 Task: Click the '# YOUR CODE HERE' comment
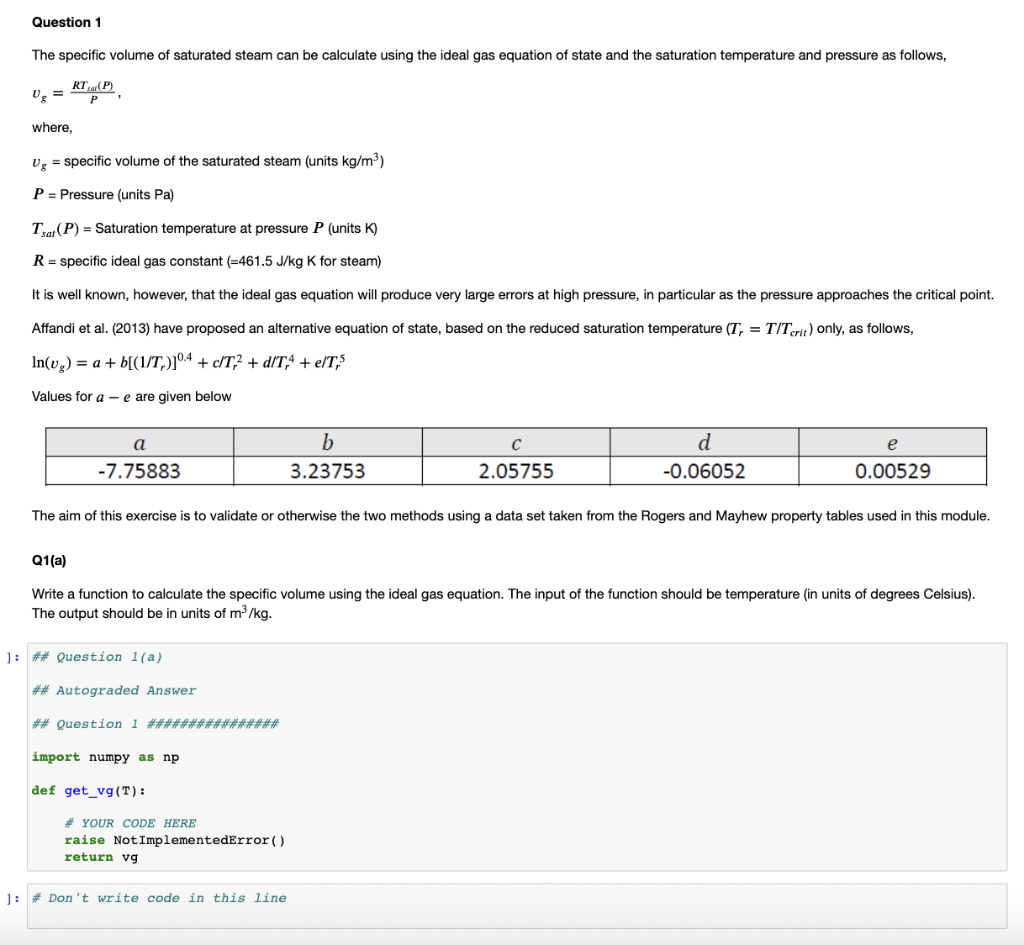pos(130,824)
